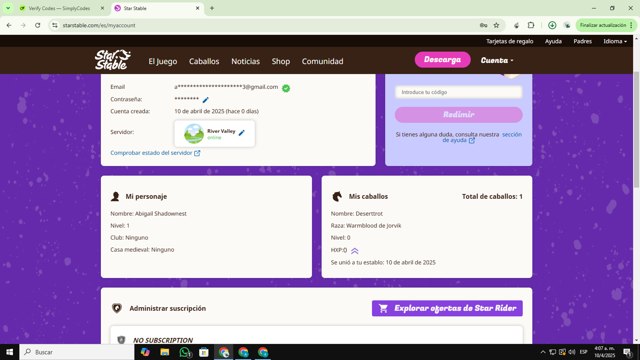Image resolution: width=640 pixels, height=360 pixels.
Task: Switch to Verify Codes SimplyCodes tab
Action: tap(61, 8)
